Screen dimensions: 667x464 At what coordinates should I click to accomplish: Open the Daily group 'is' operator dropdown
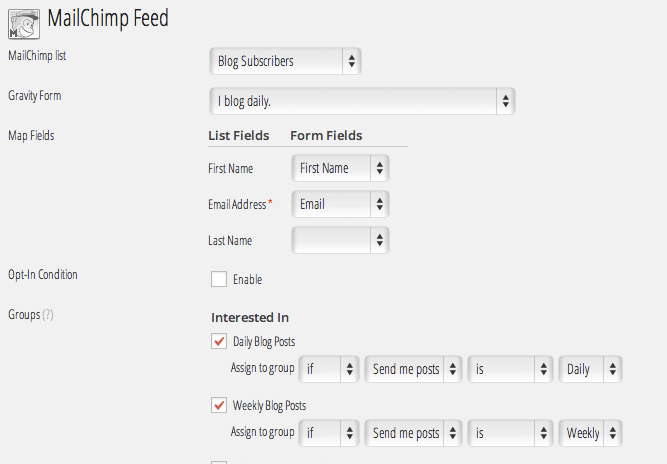(x=510, y=369)
